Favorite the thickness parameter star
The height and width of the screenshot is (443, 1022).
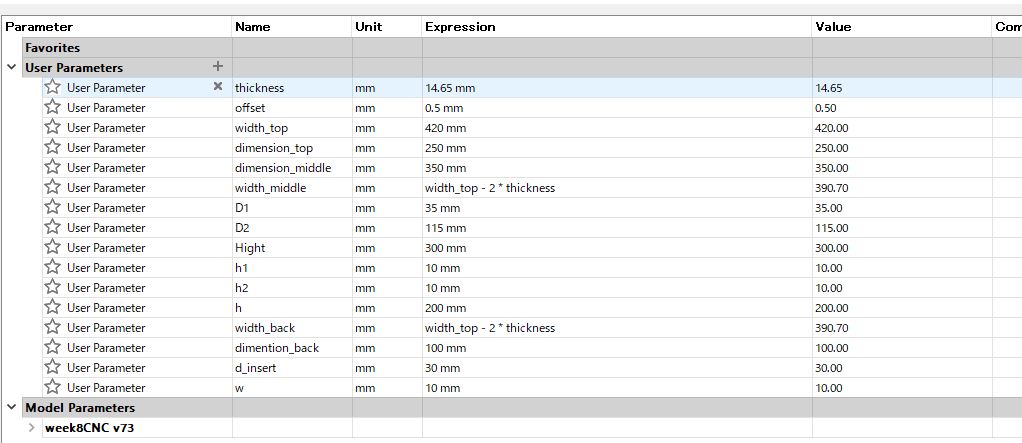tap(53, 87)
